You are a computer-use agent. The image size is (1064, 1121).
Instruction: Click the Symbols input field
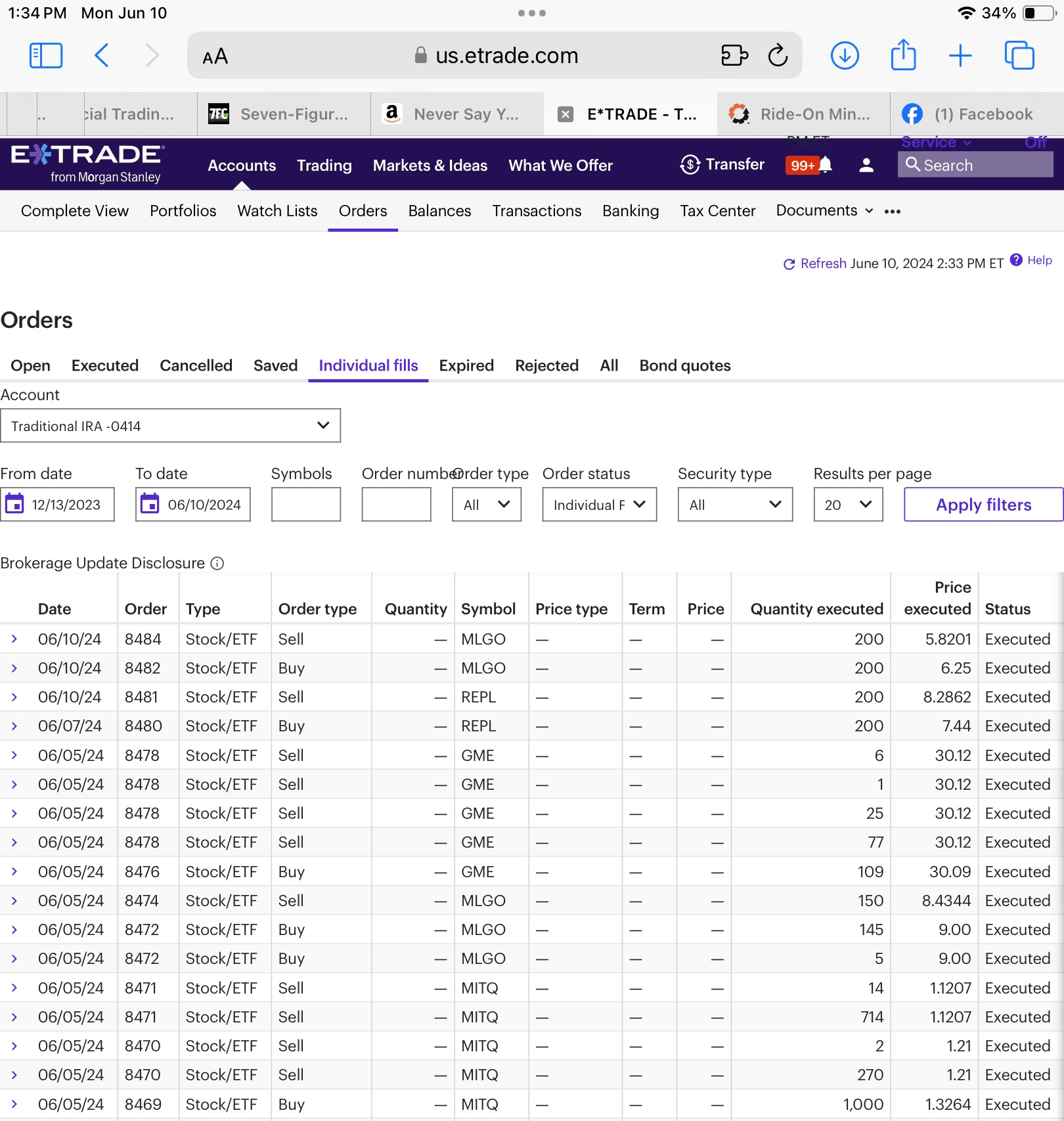pyautogui.click(x=305, y=505)
